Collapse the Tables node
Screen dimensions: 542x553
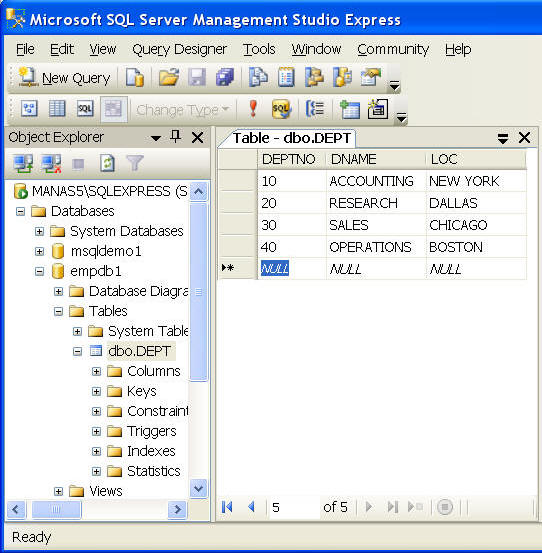[59, 311]
